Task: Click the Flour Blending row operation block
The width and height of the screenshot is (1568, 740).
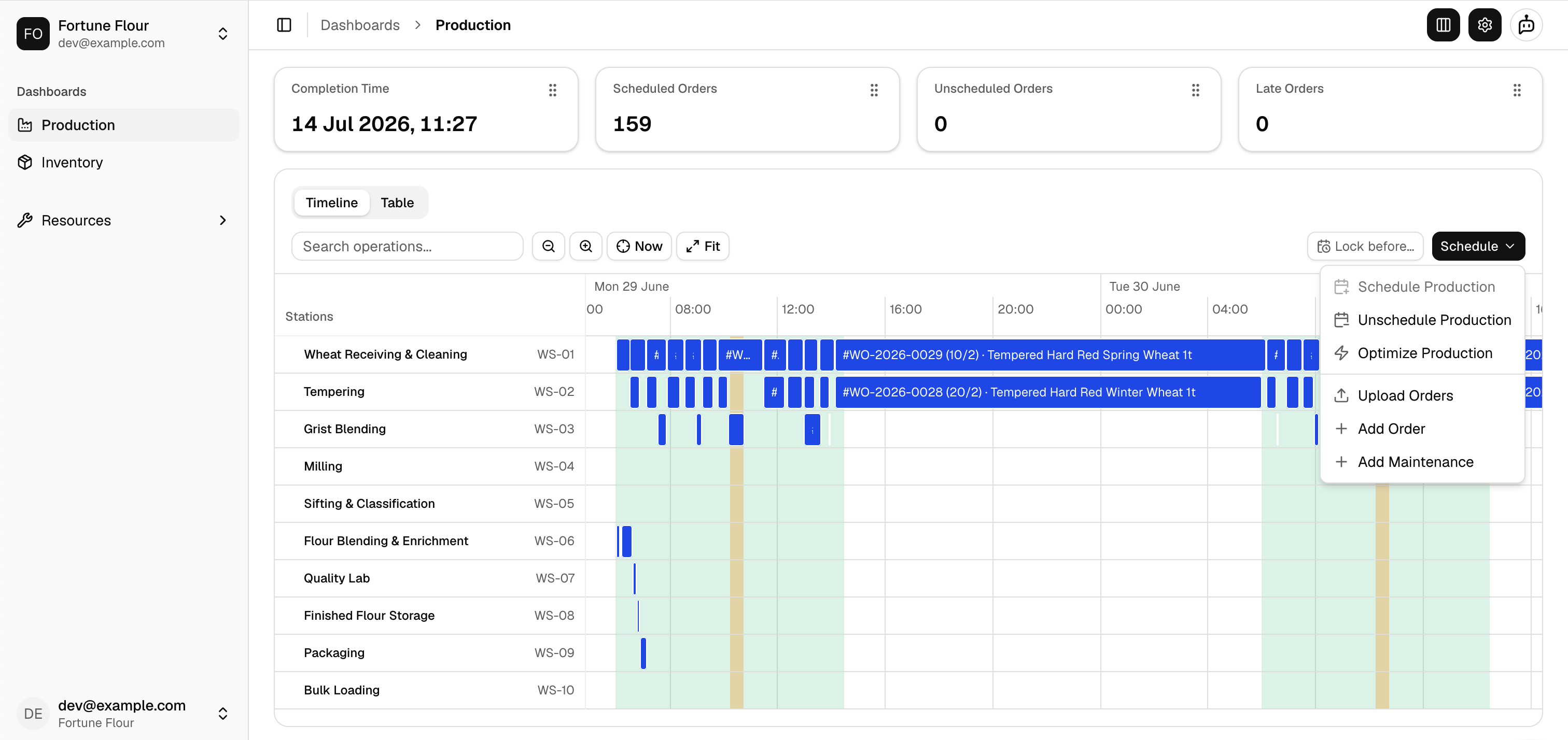Action: (x=626, y=541)
